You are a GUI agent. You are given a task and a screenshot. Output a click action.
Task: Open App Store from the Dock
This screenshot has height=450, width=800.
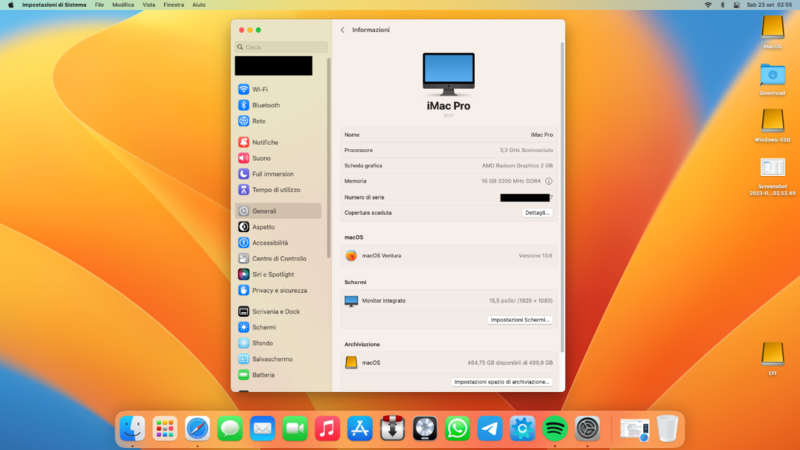click(360, 429)
